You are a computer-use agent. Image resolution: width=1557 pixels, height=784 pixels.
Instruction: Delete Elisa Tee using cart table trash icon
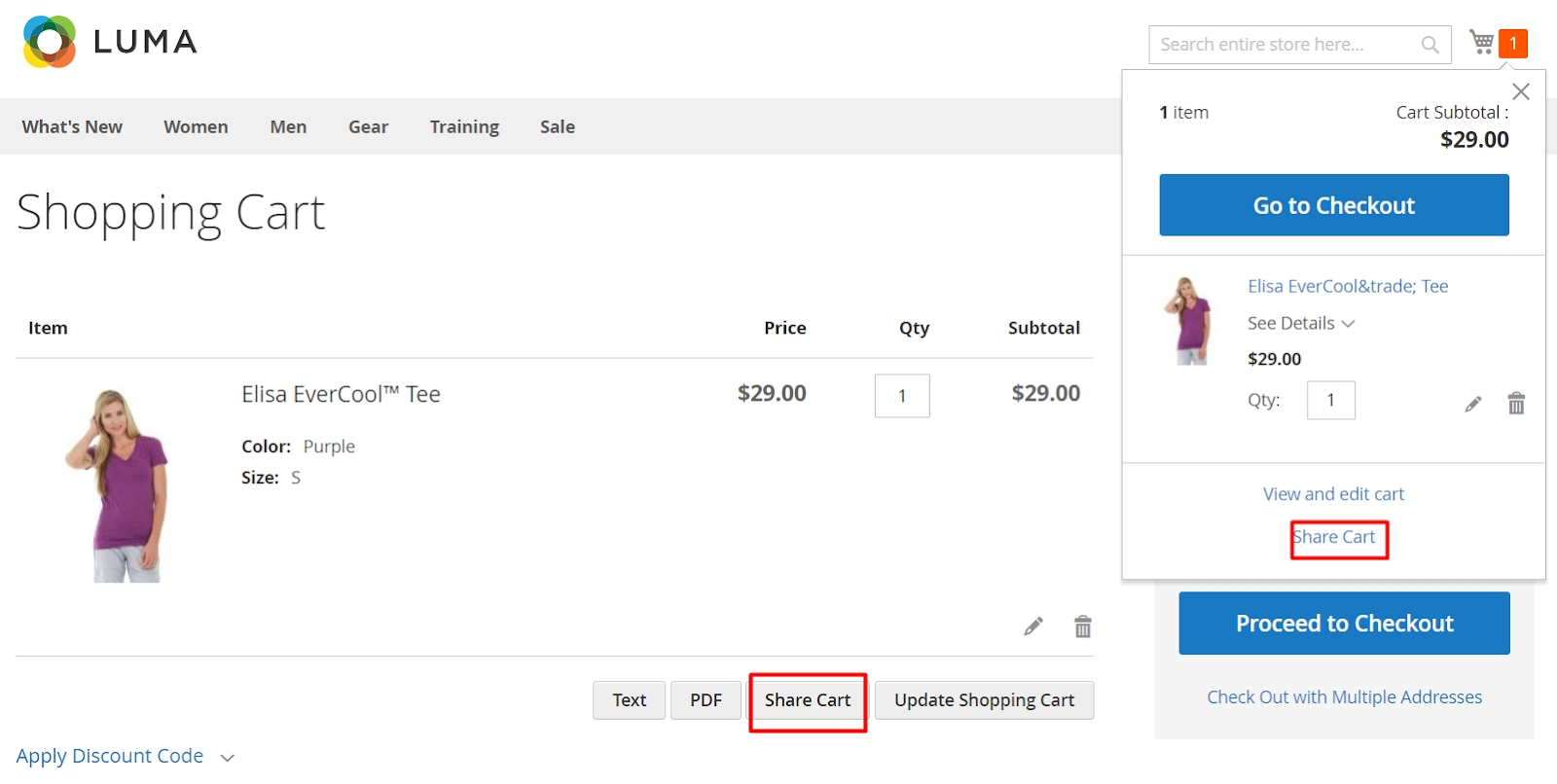1082,626
